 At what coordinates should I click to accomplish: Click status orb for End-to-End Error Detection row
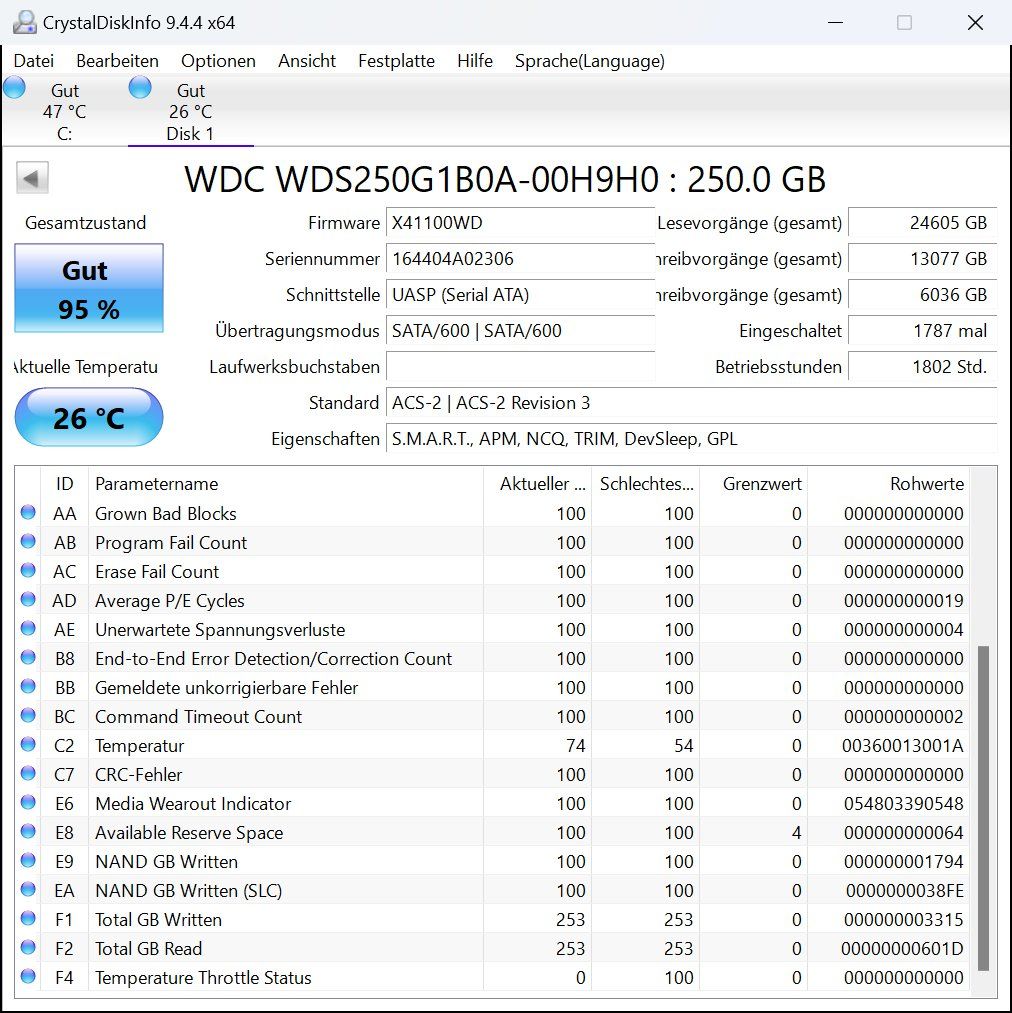[x=28, y=658]
